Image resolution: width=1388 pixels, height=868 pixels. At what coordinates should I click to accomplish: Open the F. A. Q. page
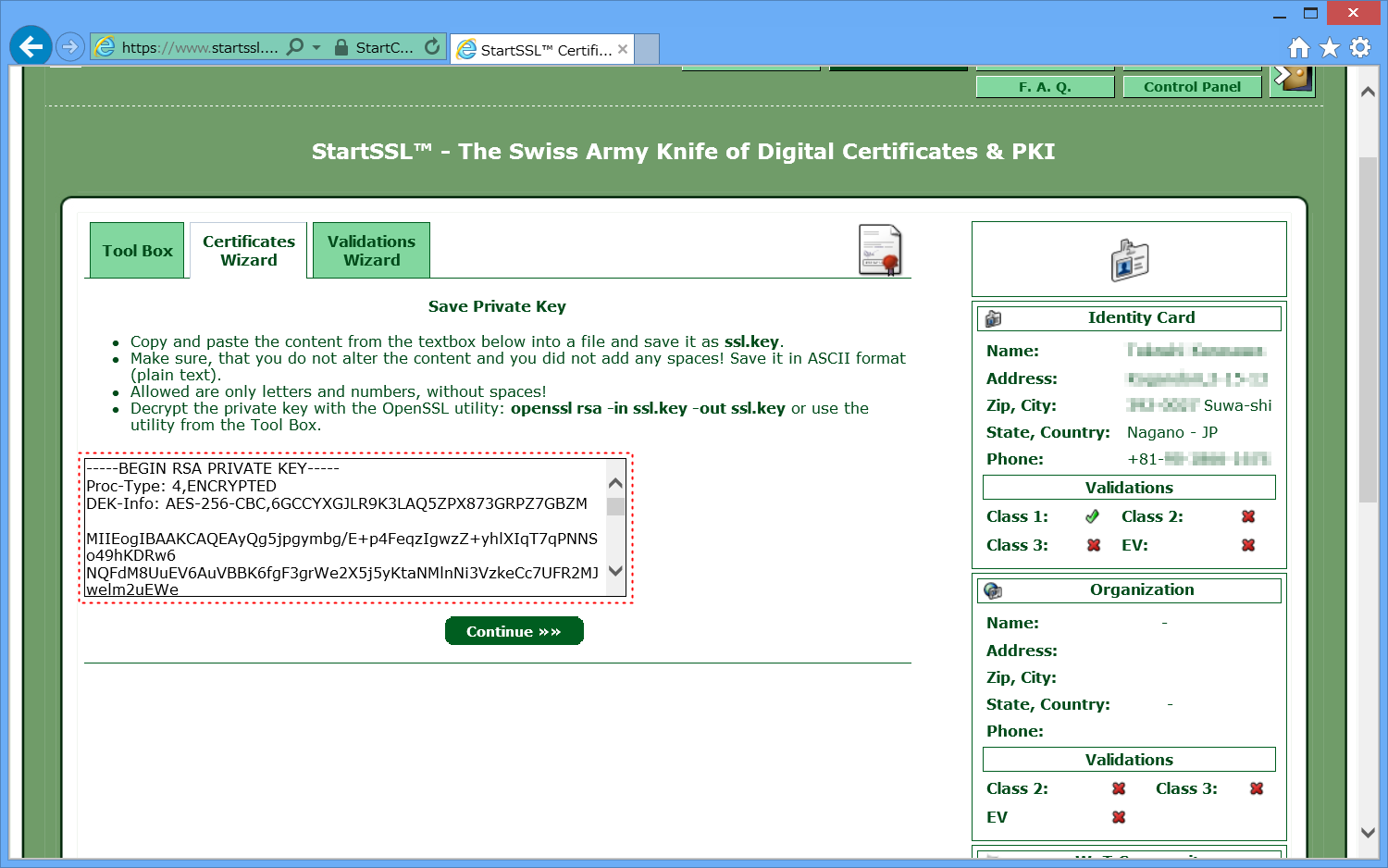pyautogui.click(x=1045, y=87)
